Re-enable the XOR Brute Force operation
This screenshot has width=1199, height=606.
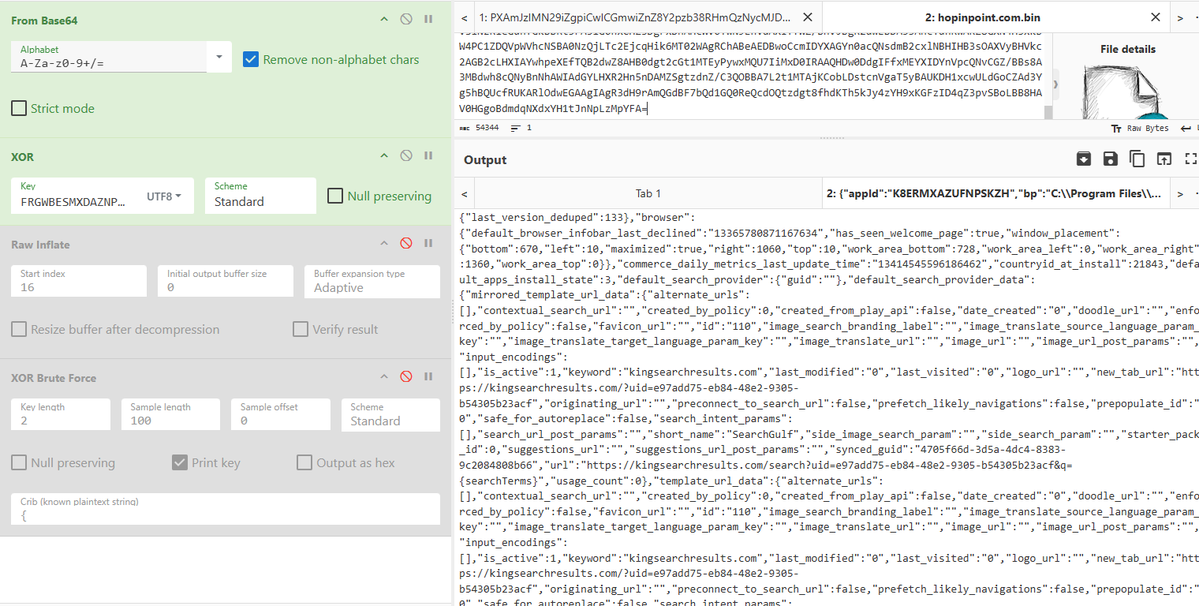click(407, 377)
